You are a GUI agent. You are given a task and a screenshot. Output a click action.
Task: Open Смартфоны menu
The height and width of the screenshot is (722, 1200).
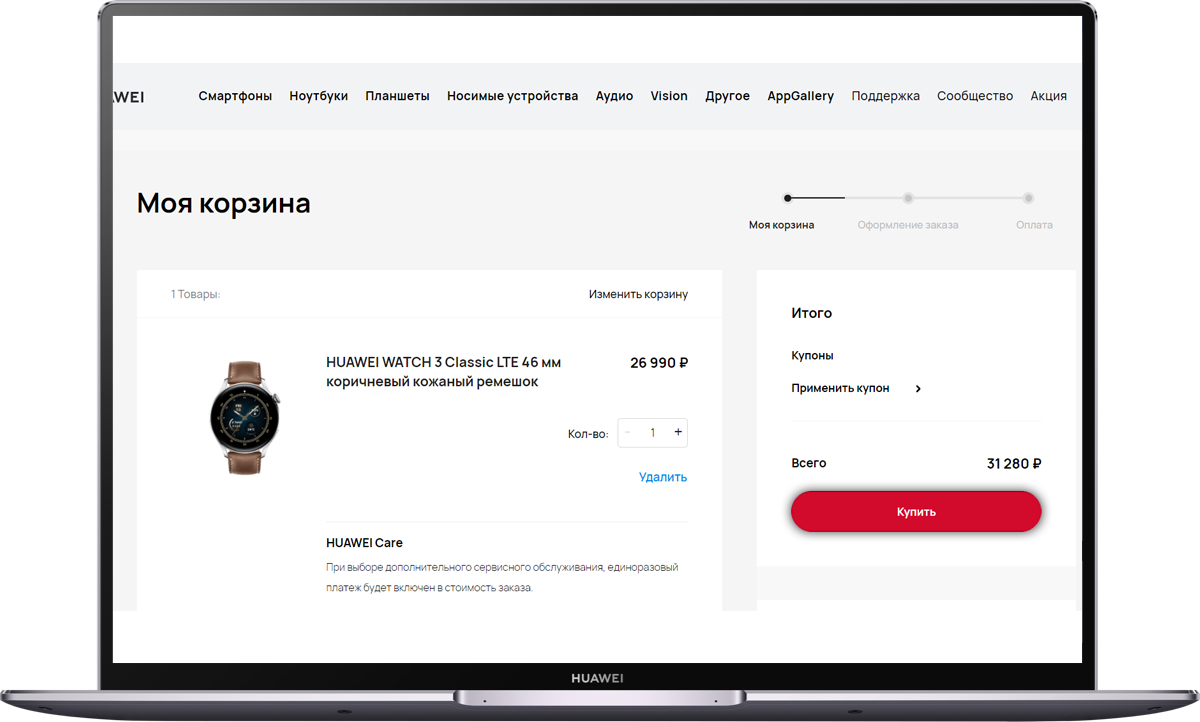pos(235,96)
